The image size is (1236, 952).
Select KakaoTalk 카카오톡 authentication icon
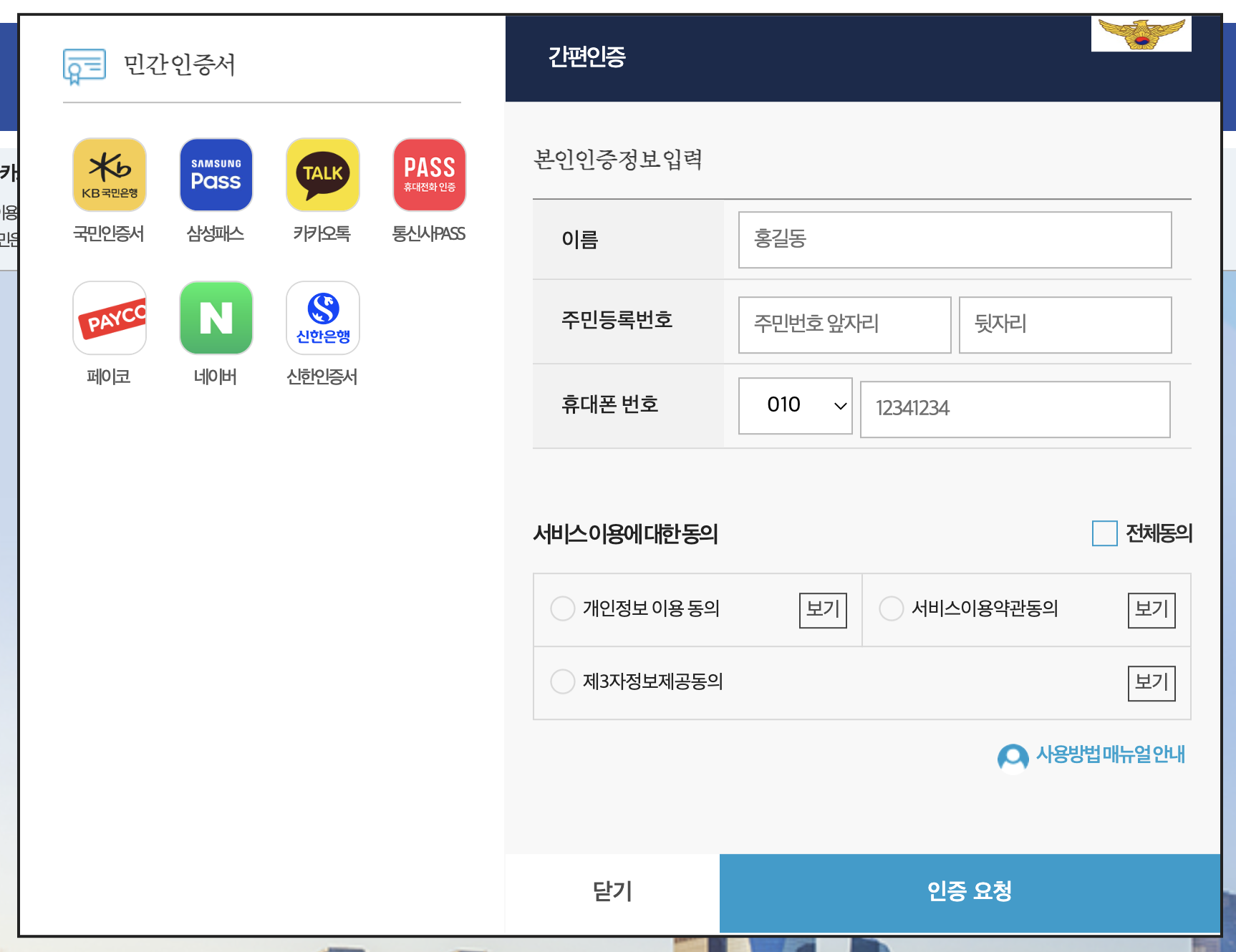coord(323,175)
